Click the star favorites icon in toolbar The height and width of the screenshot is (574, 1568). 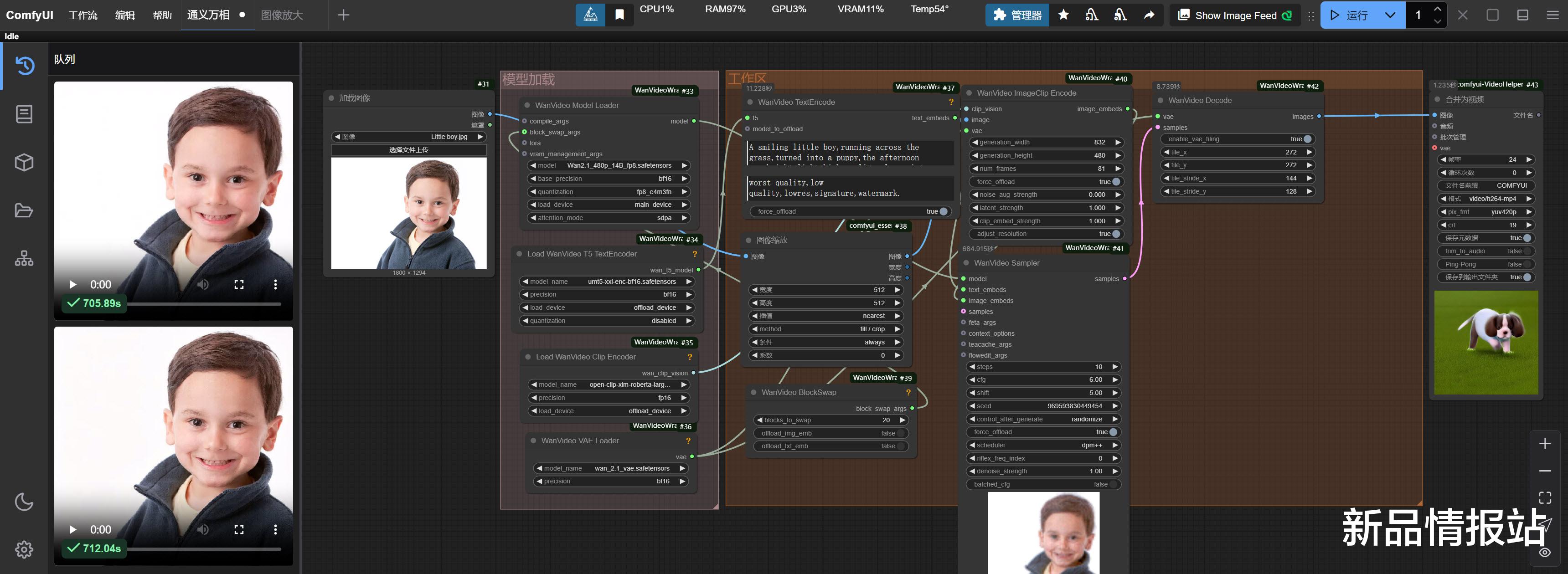click(x=1063, y=15)
